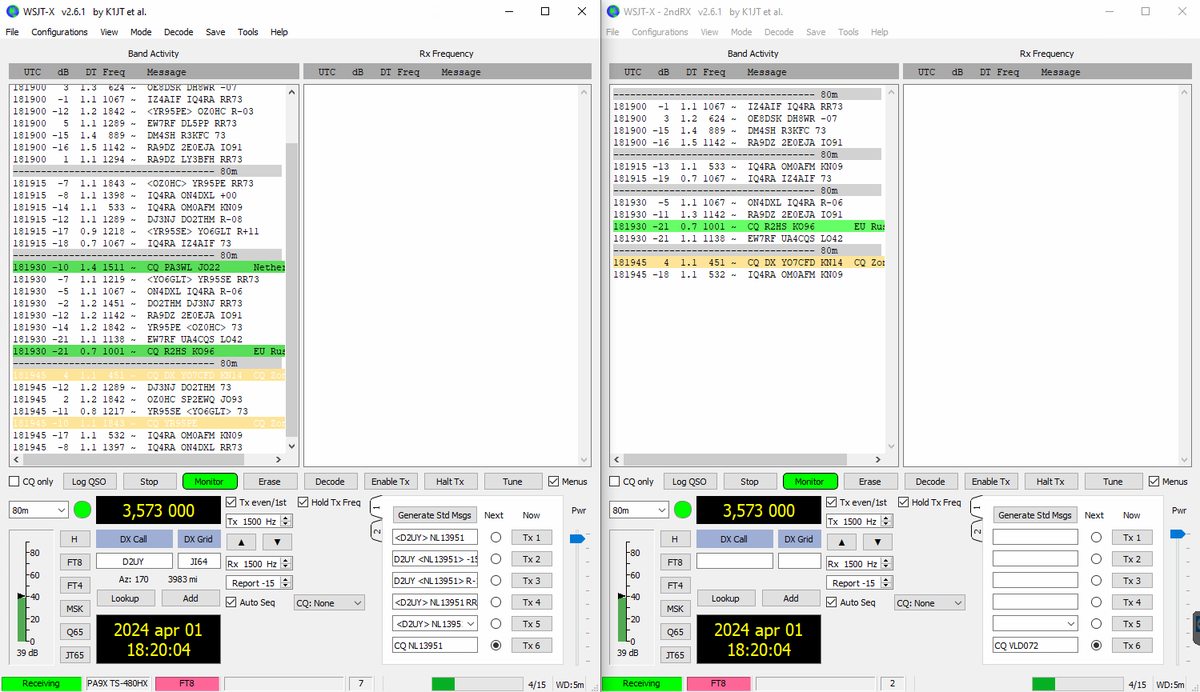
Task: Switch to message tab 1 in left window
Action: click(375, 508)
